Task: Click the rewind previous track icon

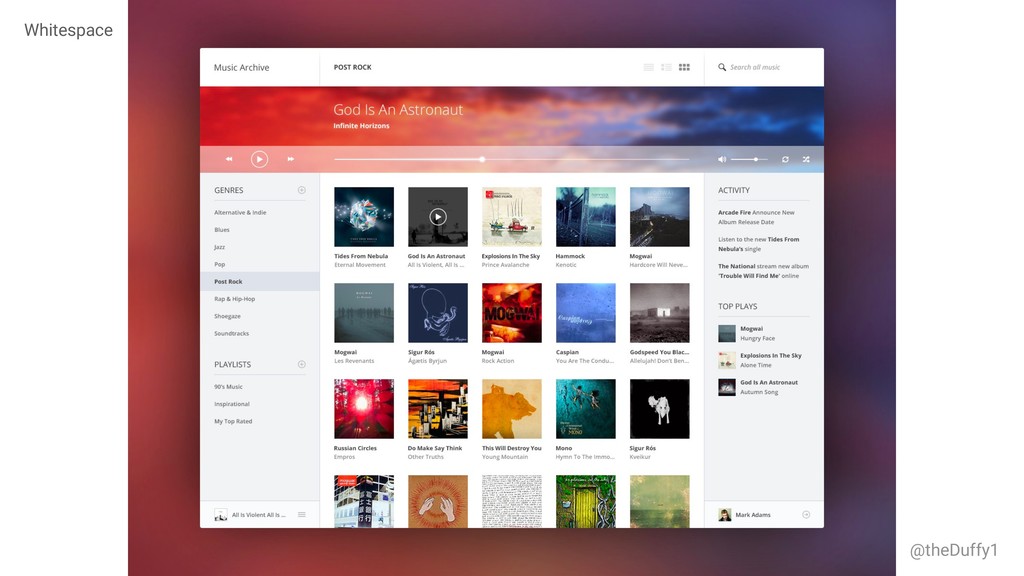Action: tap(229, 159)
